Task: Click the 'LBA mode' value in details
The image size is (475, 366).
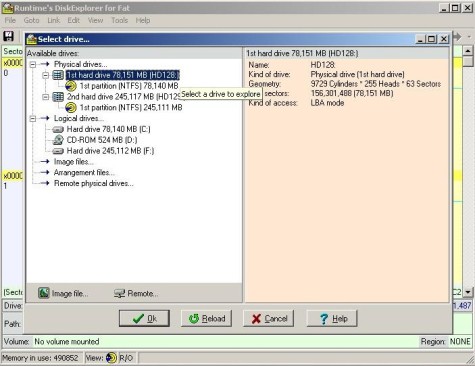Action: [x=327, y=103]
